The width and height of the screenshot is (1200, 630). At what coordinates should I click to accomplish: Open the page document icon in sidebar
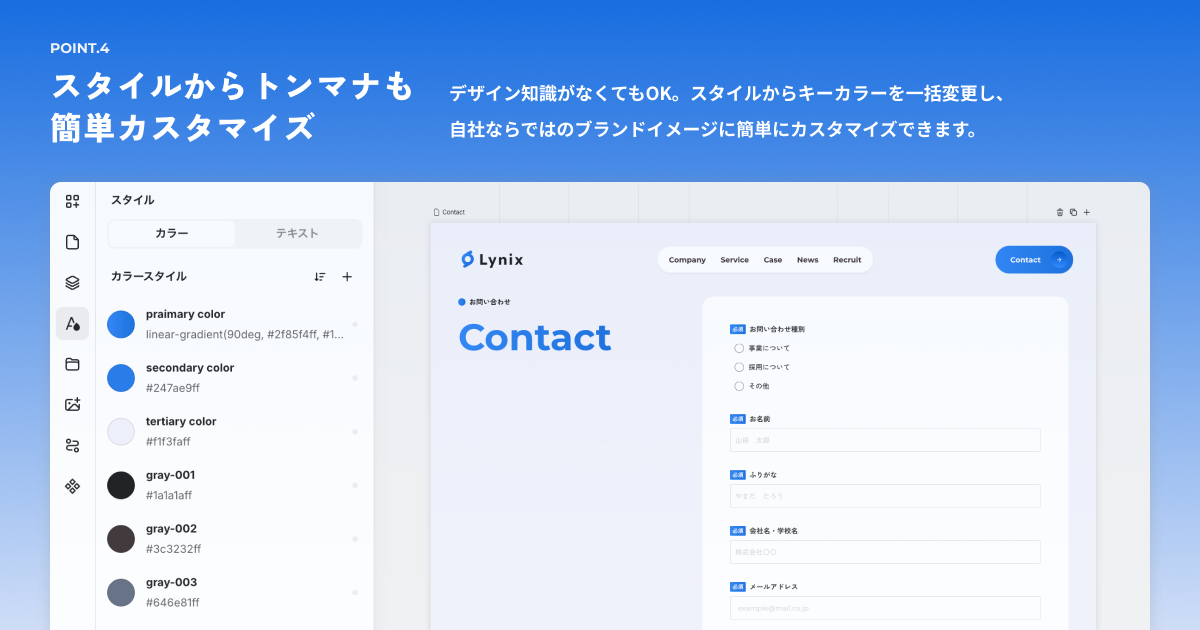pyautogui.click(x=72, y=241)
